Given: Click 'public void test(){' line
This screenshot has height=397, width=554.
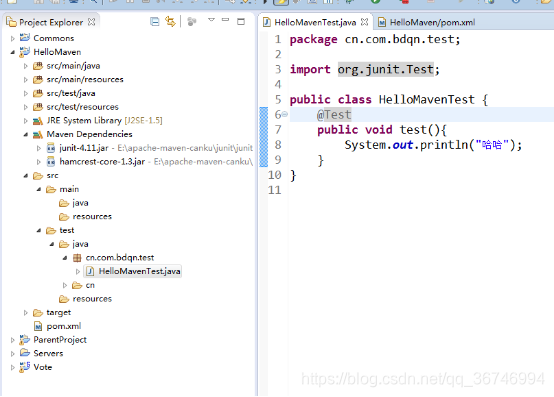Looking at the screenshot, I should point(382,130).
